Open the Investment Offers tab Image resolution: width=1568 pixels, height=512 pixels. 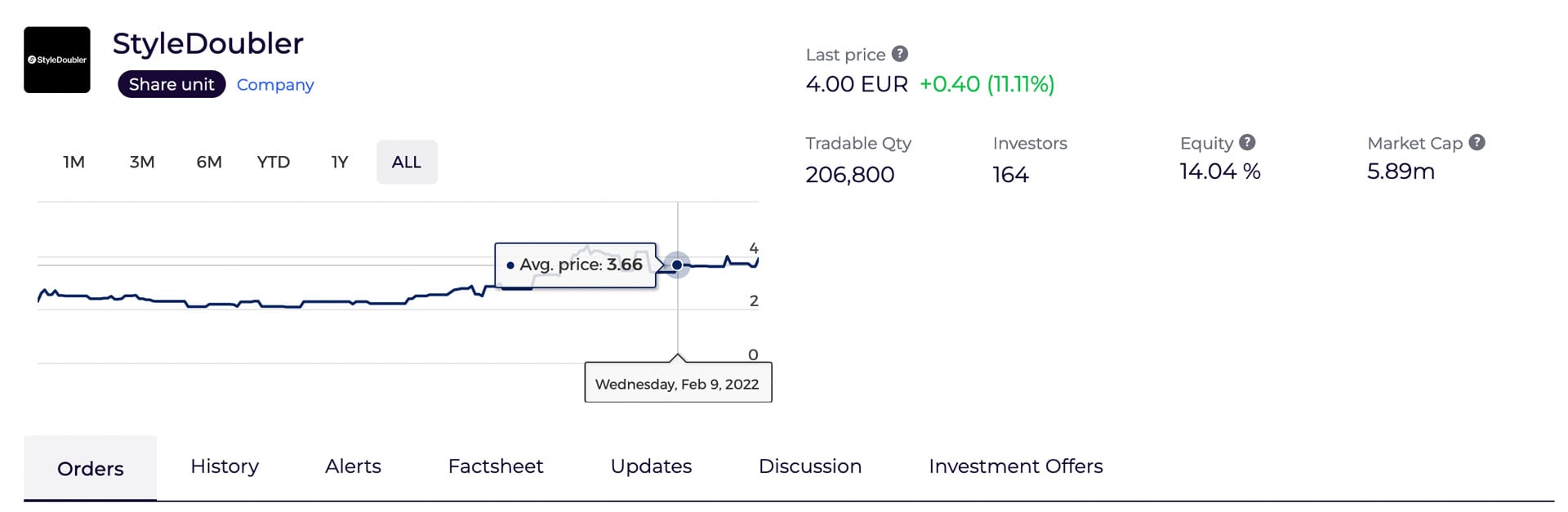pos(1016,466)
